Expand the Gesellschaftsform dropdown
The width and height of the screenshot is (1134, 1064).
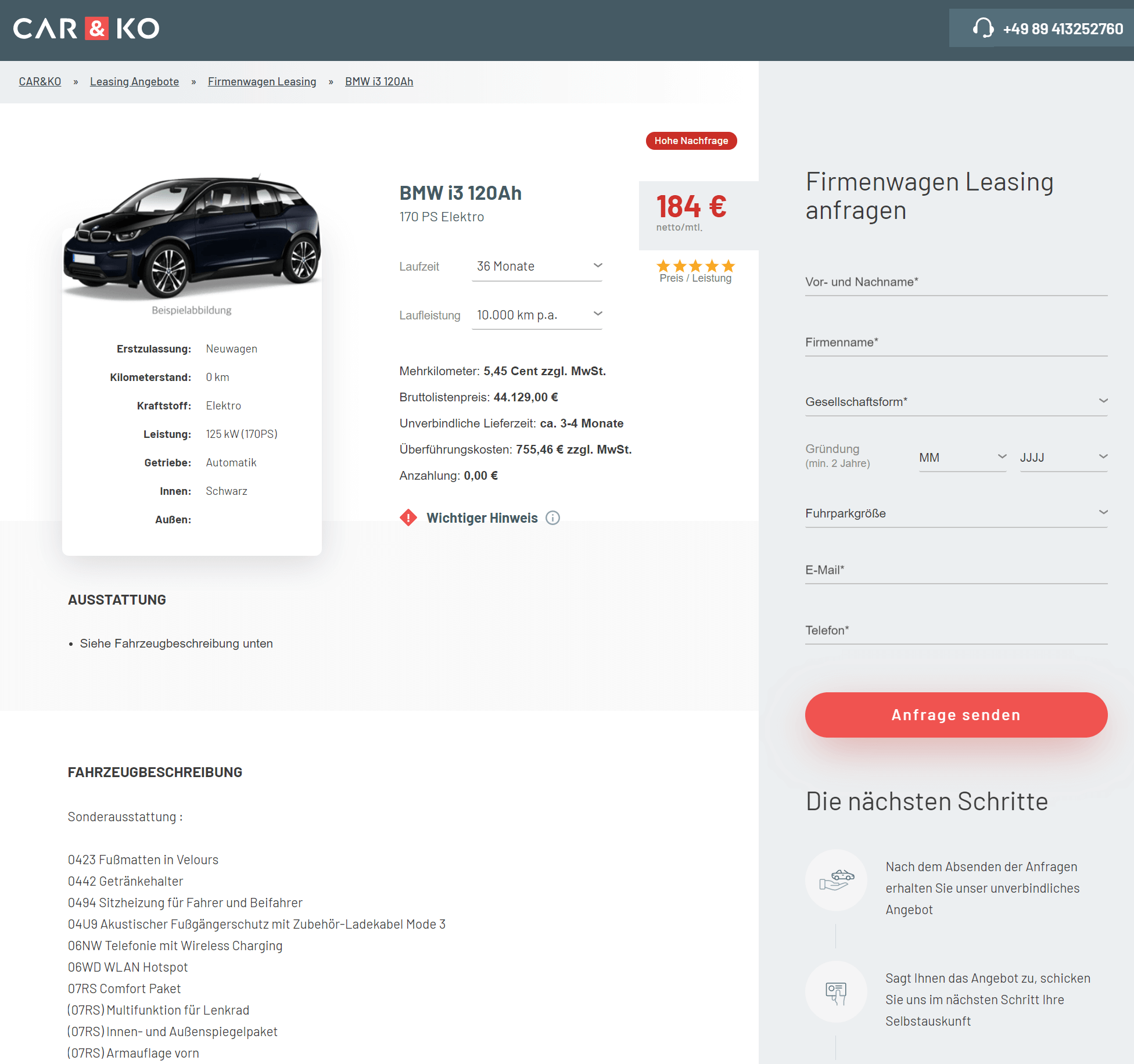click(956, 402)
